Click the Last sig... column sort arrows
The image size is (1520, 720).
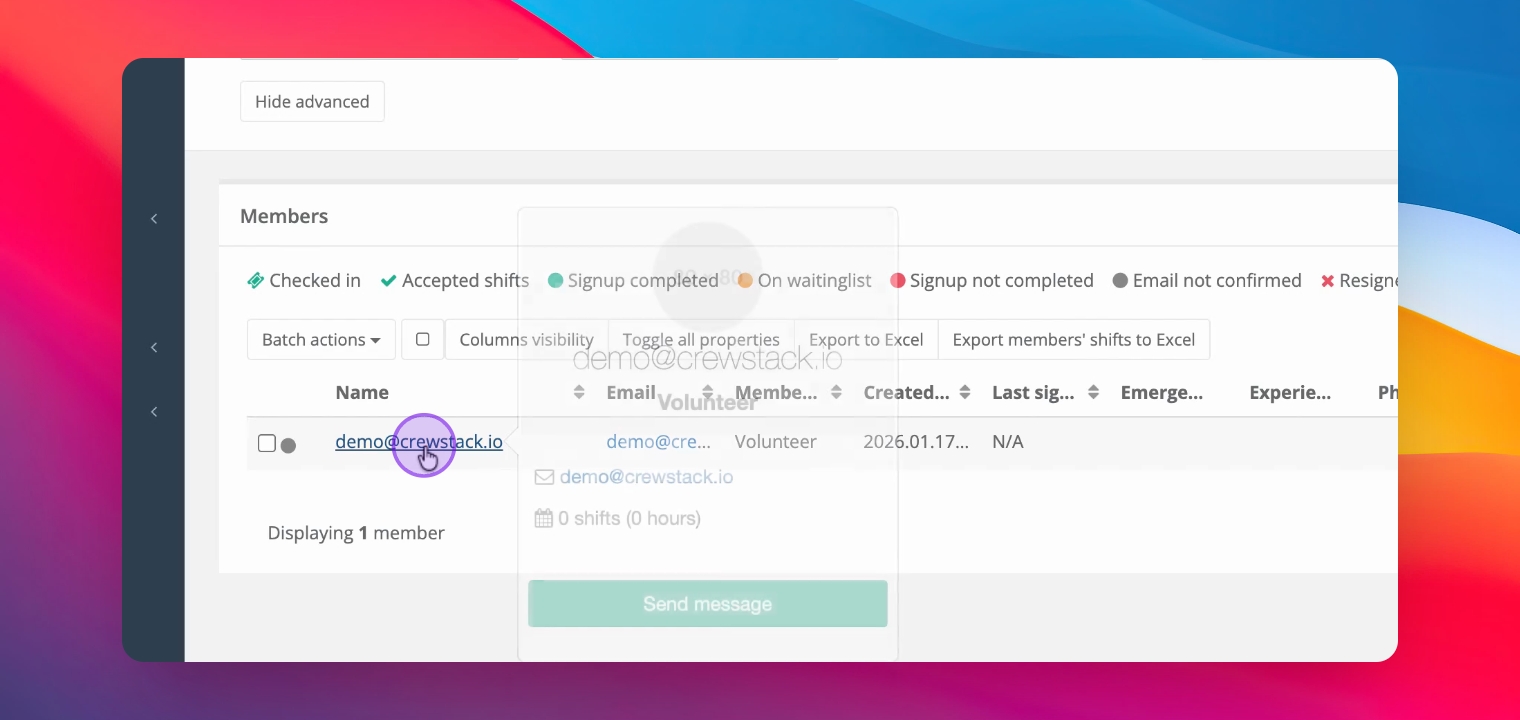pos(1093,392)
